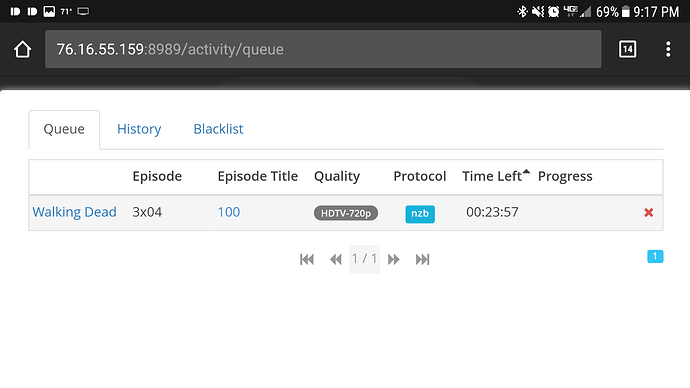Sort queue by Episode column header

157,176
